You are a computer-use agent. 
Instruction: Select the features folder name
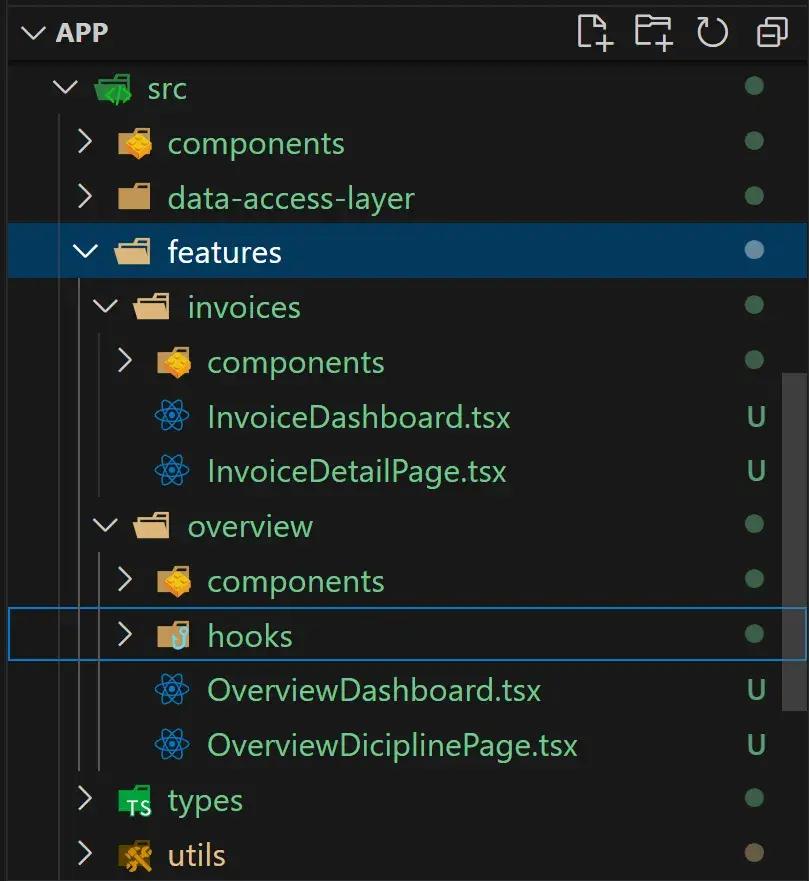(225, 252)
